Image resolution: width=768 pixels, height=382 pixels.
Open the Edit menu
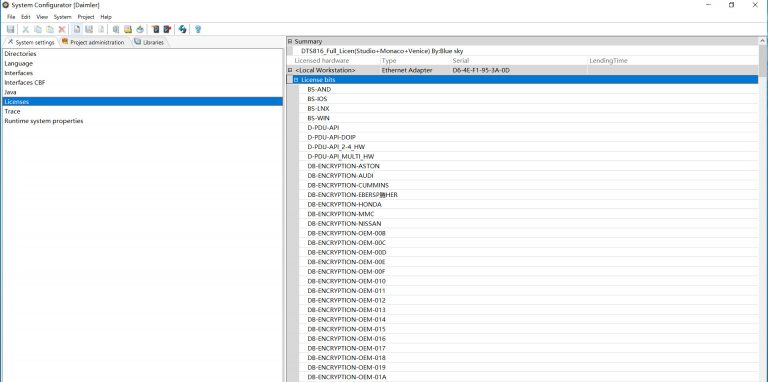pos(25,17)
